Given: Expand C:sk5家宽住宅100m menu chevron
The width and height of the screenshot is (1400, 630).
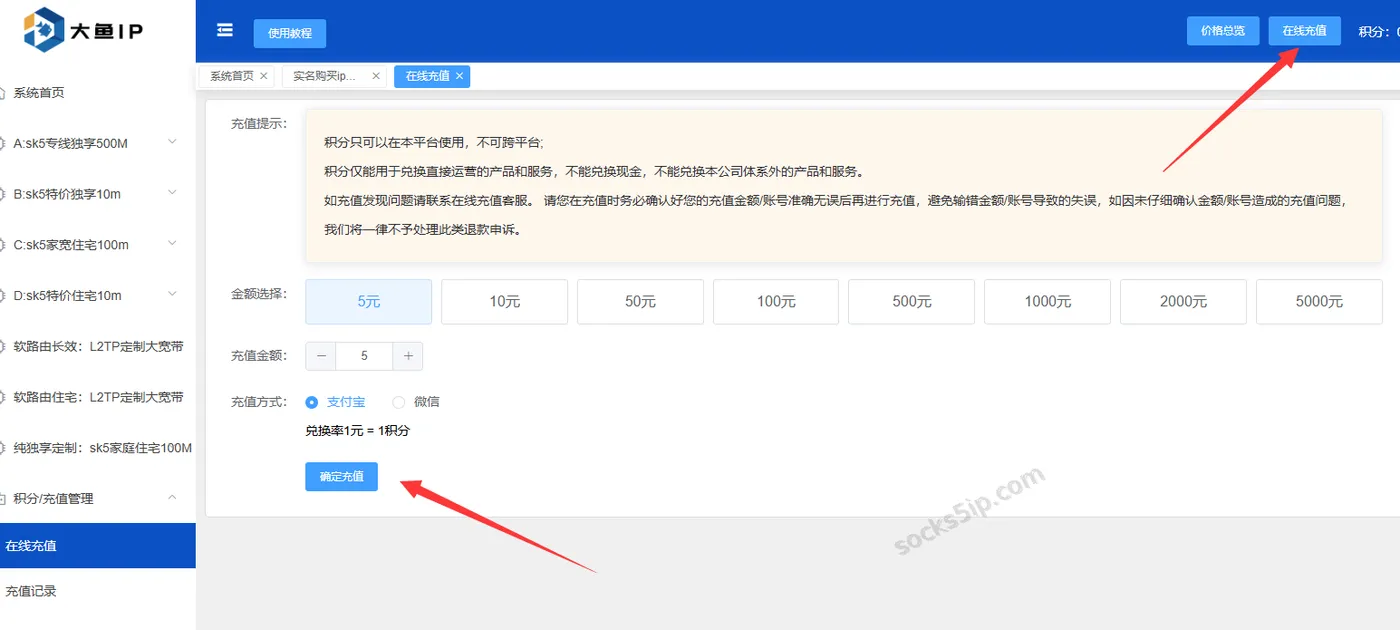Looking at the screenshot, I should [x=172, y=244].
